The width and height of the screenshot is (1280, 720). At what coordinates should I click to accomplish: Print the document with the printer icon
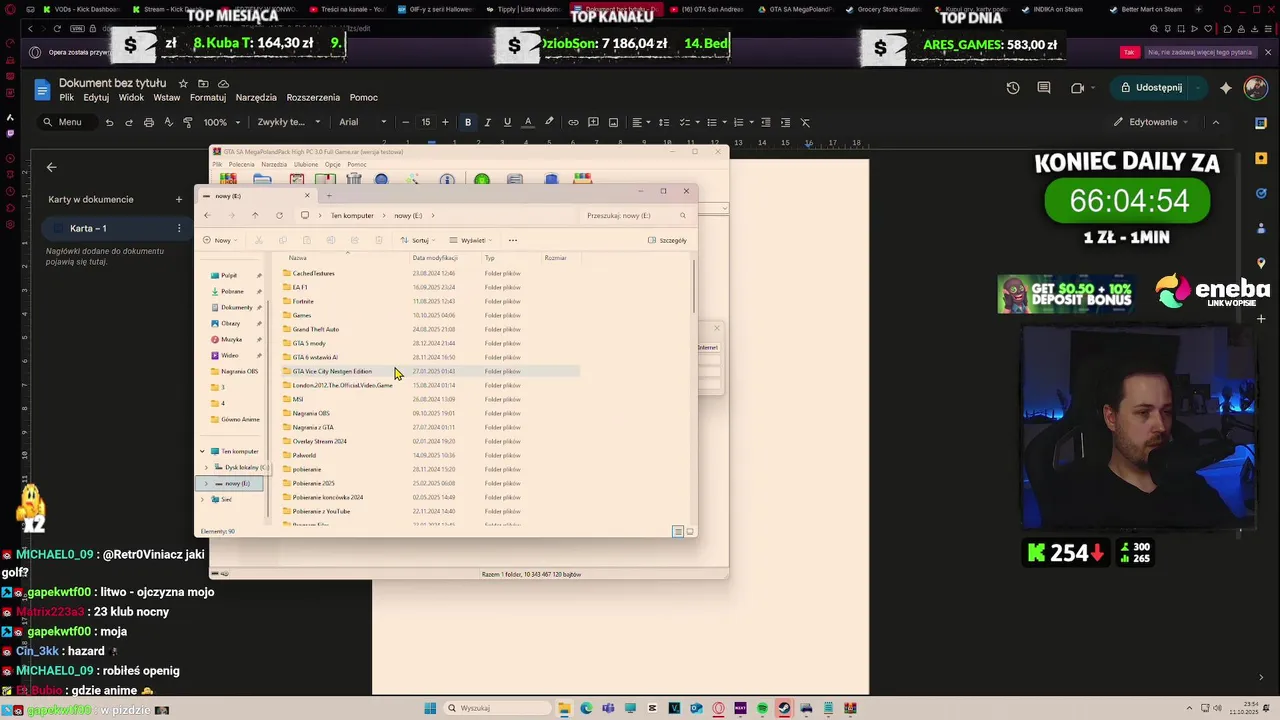tap(149, 122)
